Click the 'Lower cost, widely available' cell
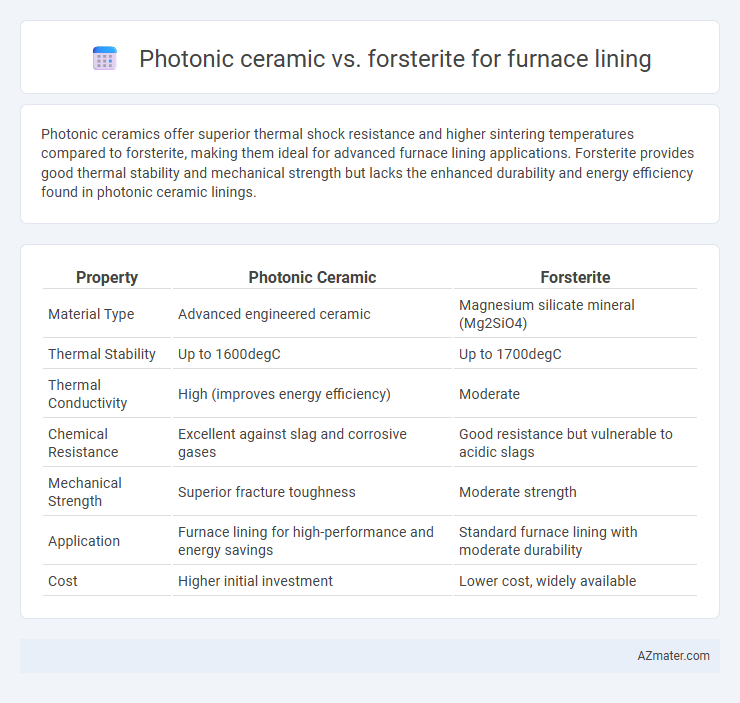 pyautogui.click(x=547, y=581)
